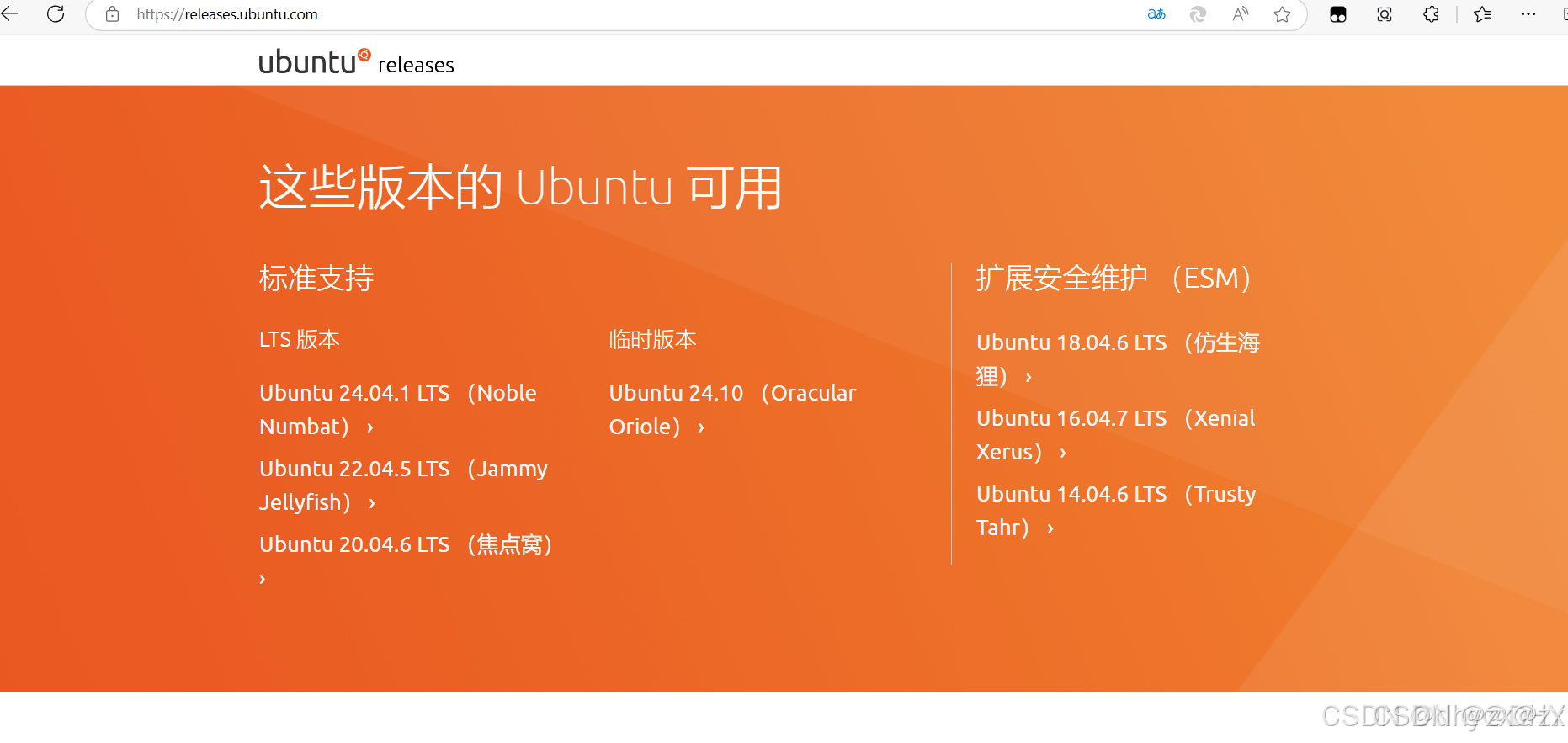Image resolution: width=1568 pixels, height=743 pixels.
Task: Click the 临时版本 heading
Action: (x=653, y=340)
